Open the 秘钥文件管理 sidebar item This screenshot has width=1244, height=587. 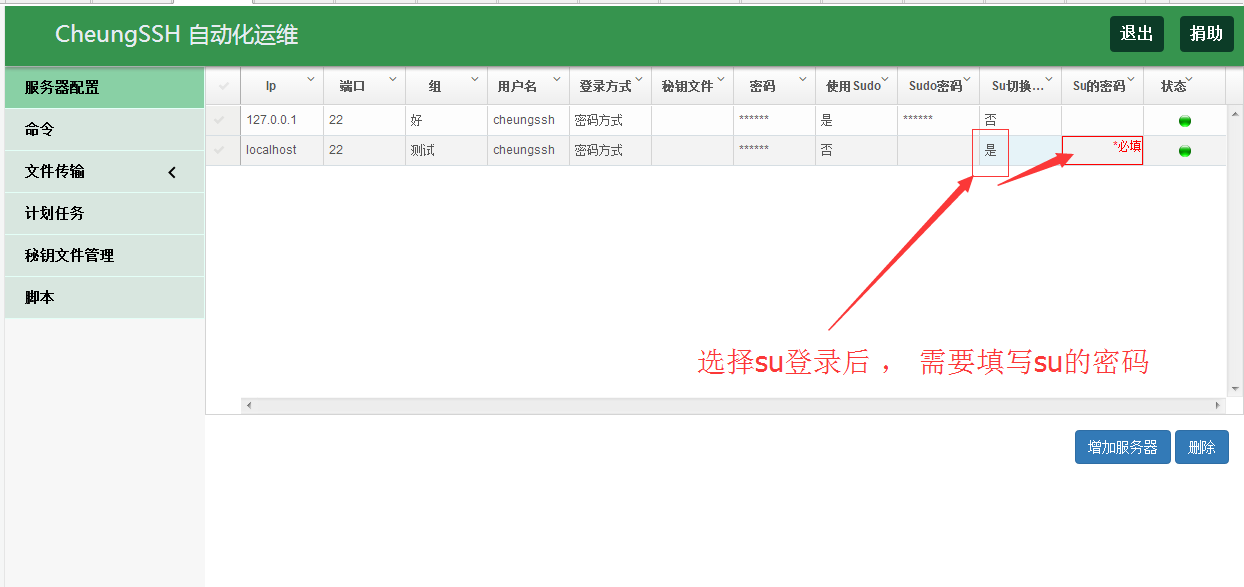tap(105, 255)
